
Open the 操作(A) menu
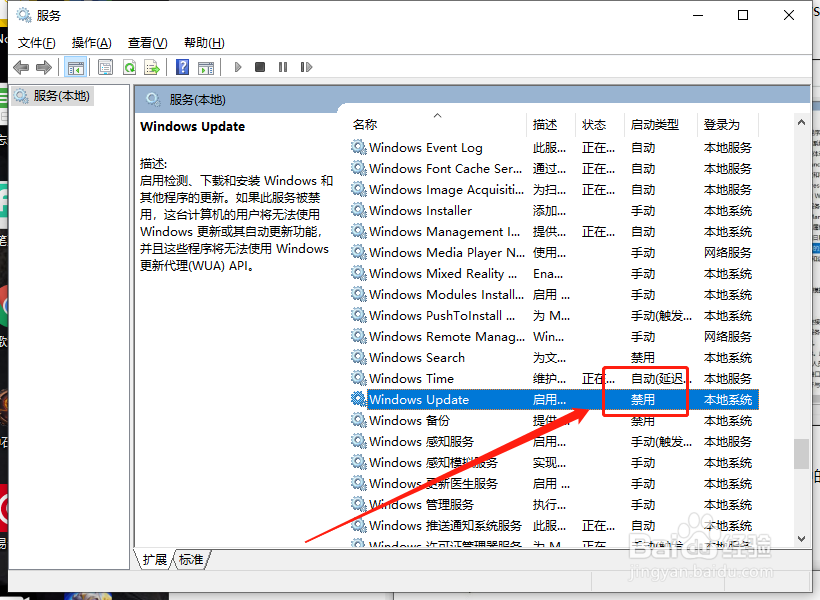coord(92,43)
